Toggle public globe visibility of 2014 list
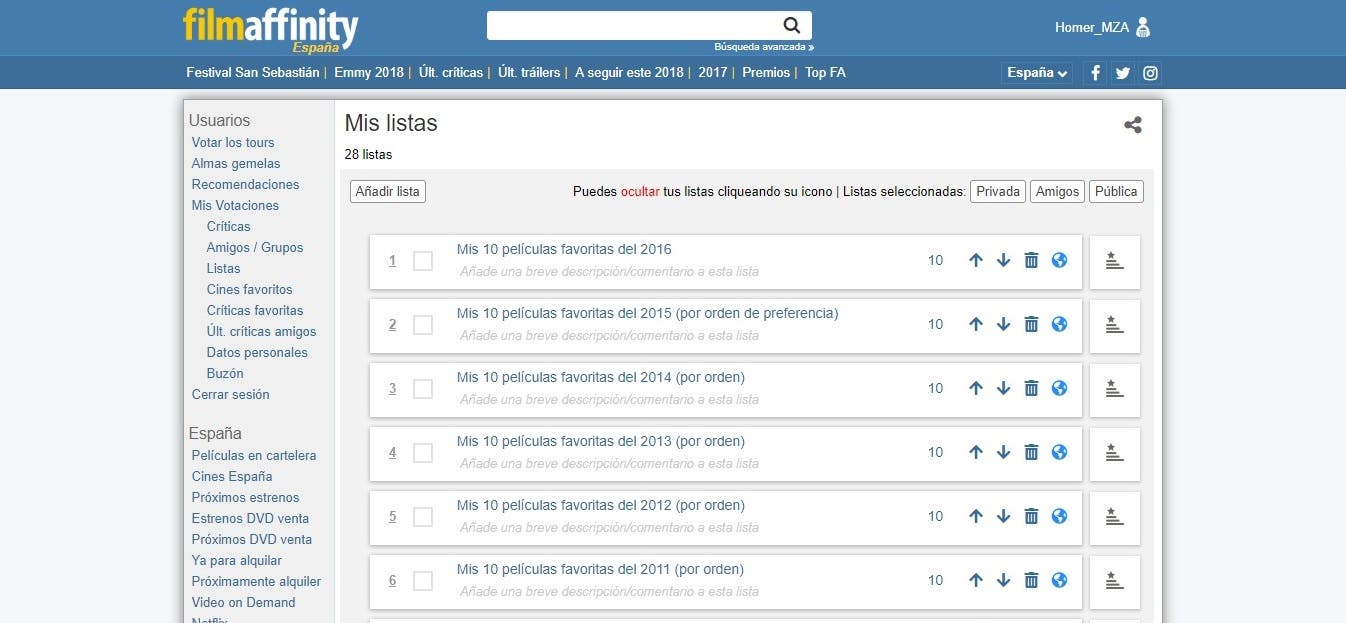 point(1059,388)
